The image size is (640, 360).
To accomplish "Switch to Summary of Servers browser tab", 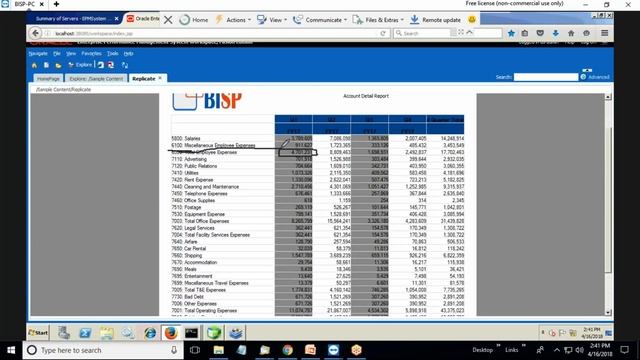I will 73,19.
